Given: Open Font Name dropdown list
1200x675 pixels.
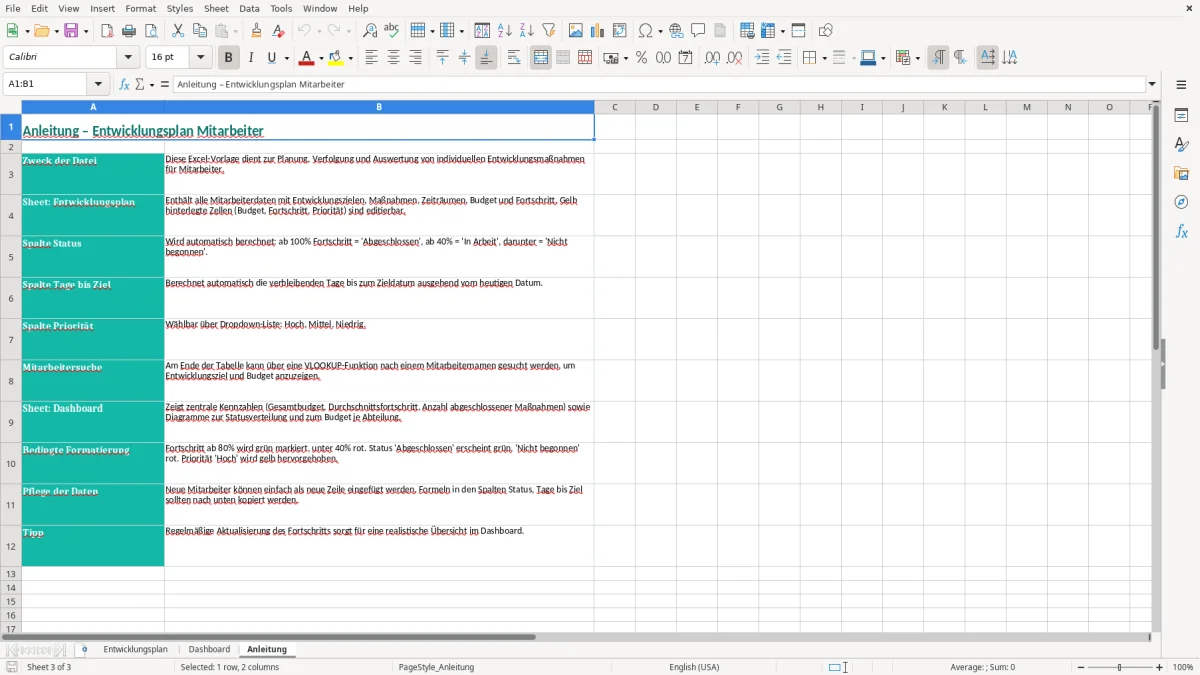Looking at the screenshot, I should pos(128,58).
